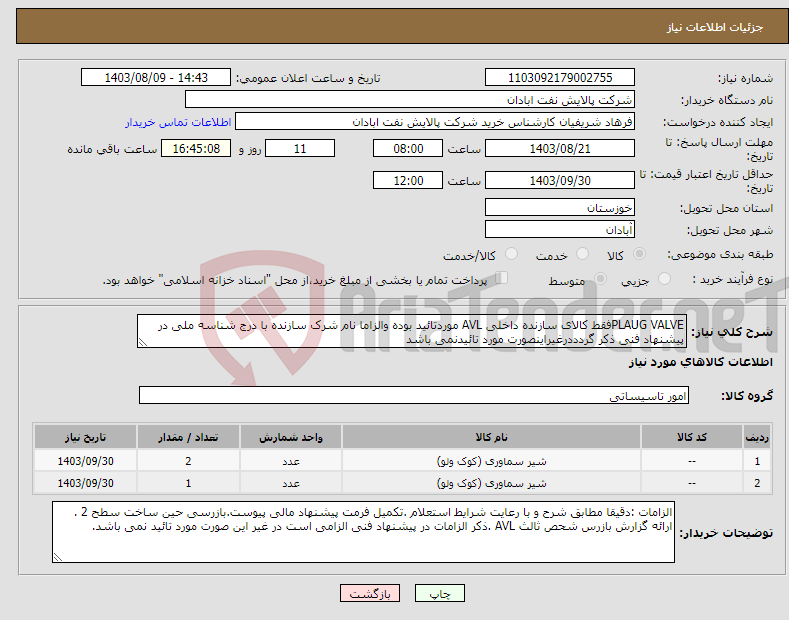Select the متوسط purchase type radio
Image resolution: width=789 pixels, height=620 pixels.
[x=600, y=279]
